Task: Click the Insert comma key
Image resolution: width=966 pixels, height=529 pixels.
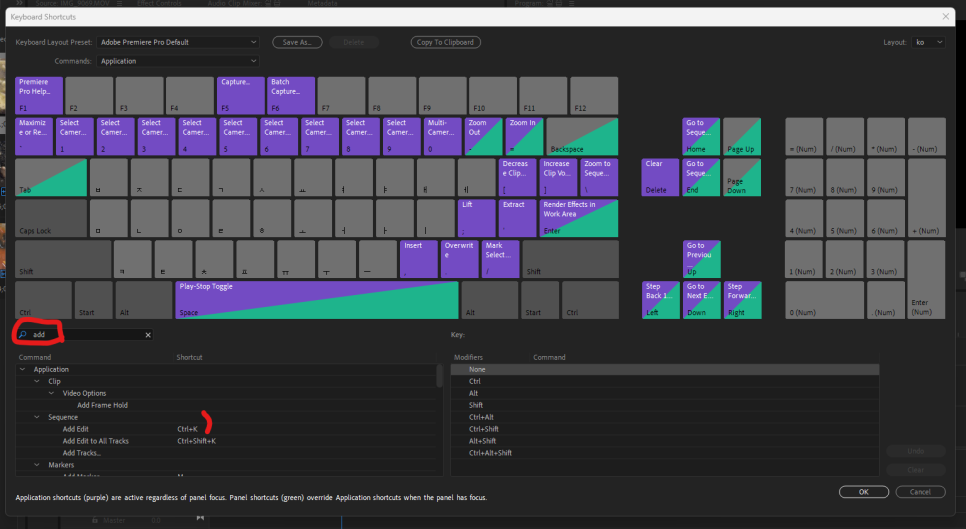Action: 419,259
